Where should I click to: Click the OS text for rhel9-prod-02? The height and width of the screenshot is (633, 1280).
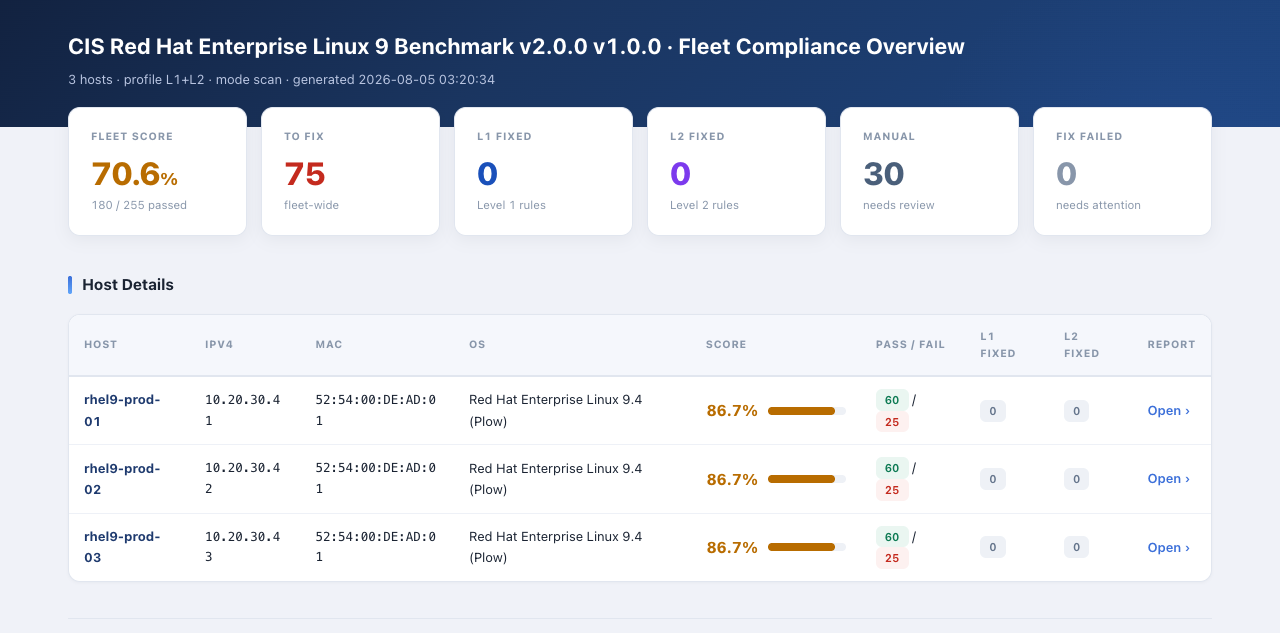[x=556, y=479]
